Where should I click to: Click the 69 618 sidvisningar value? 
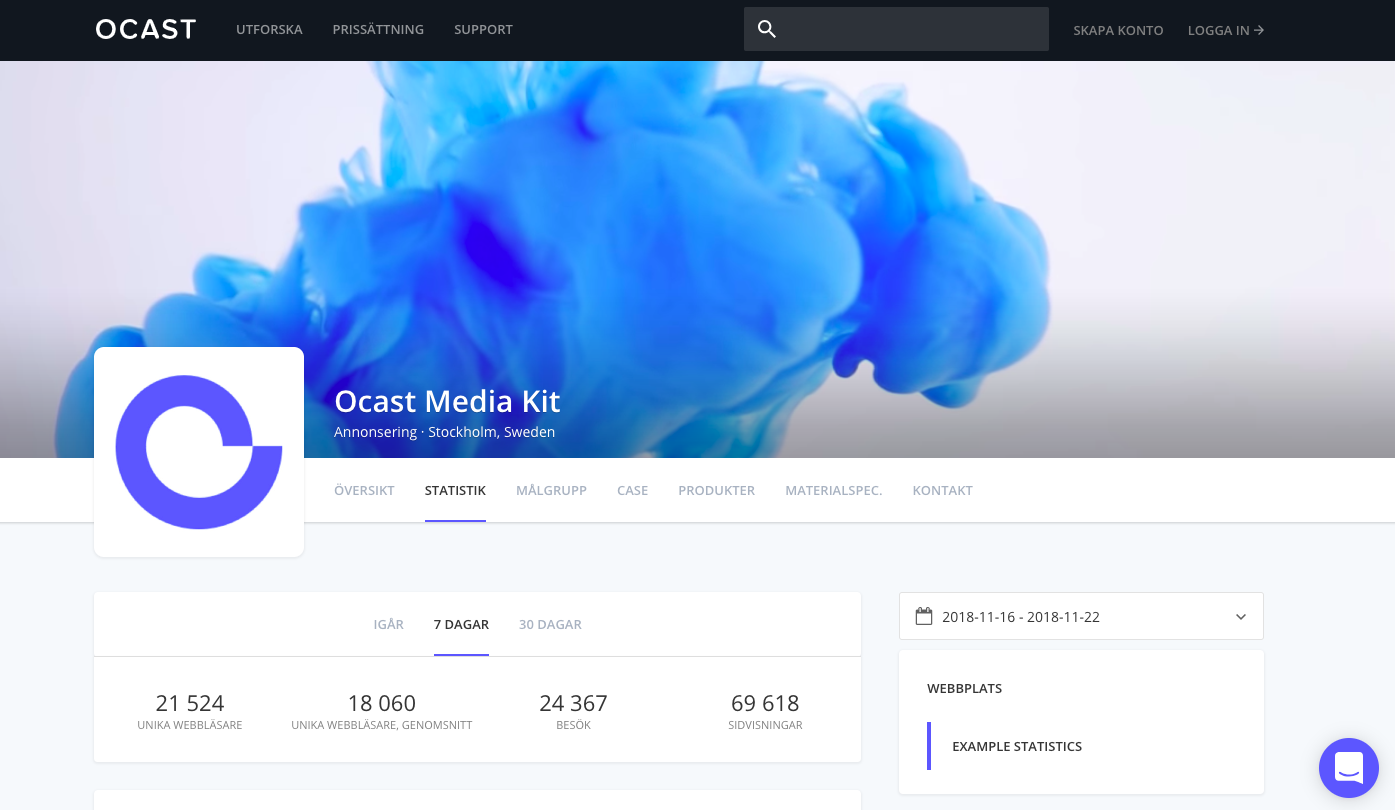tap(765, 703)
